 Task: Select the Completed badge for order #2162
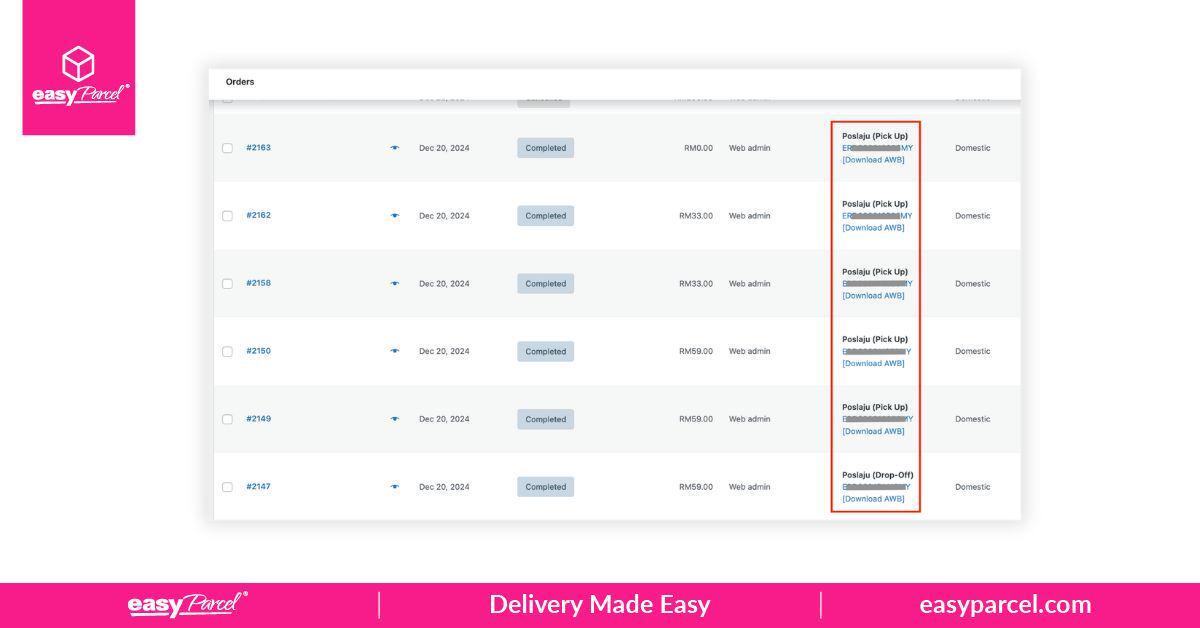tap(546, 216)
